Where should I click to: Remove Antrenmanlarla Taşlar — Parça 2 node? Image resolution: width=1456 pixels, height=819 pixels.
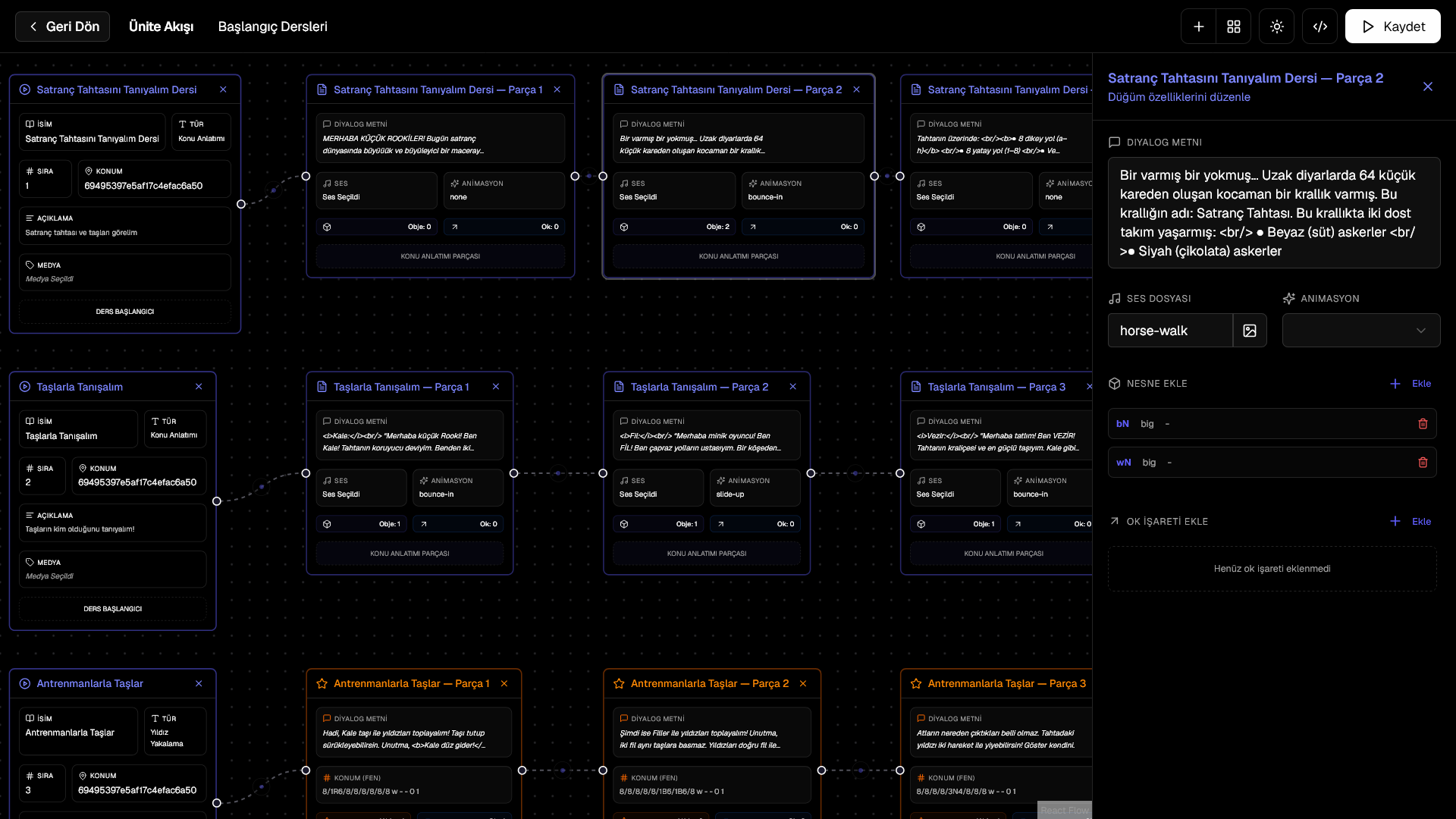click(803, 684)
